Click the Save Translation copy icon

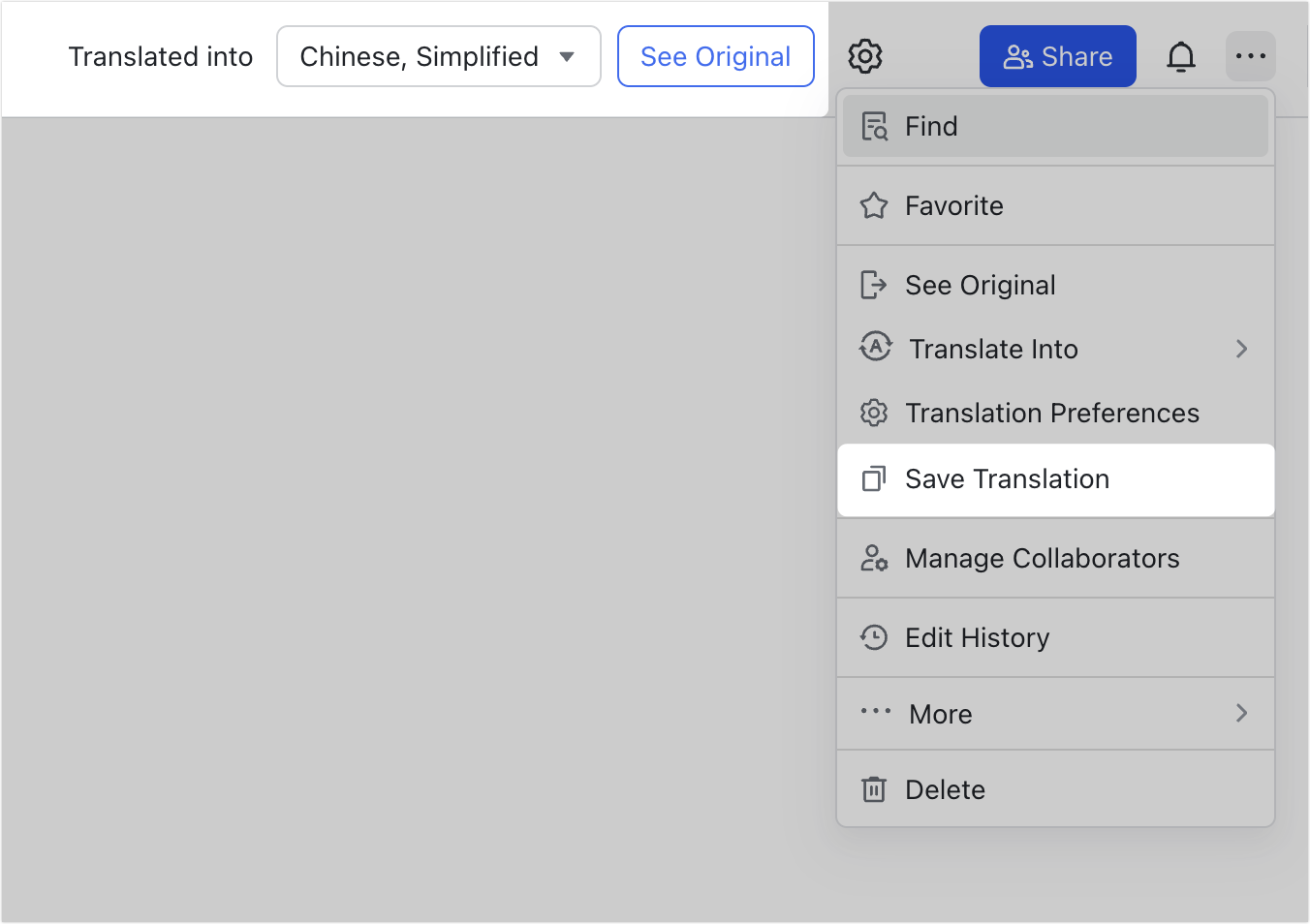(x=874, y=478)
